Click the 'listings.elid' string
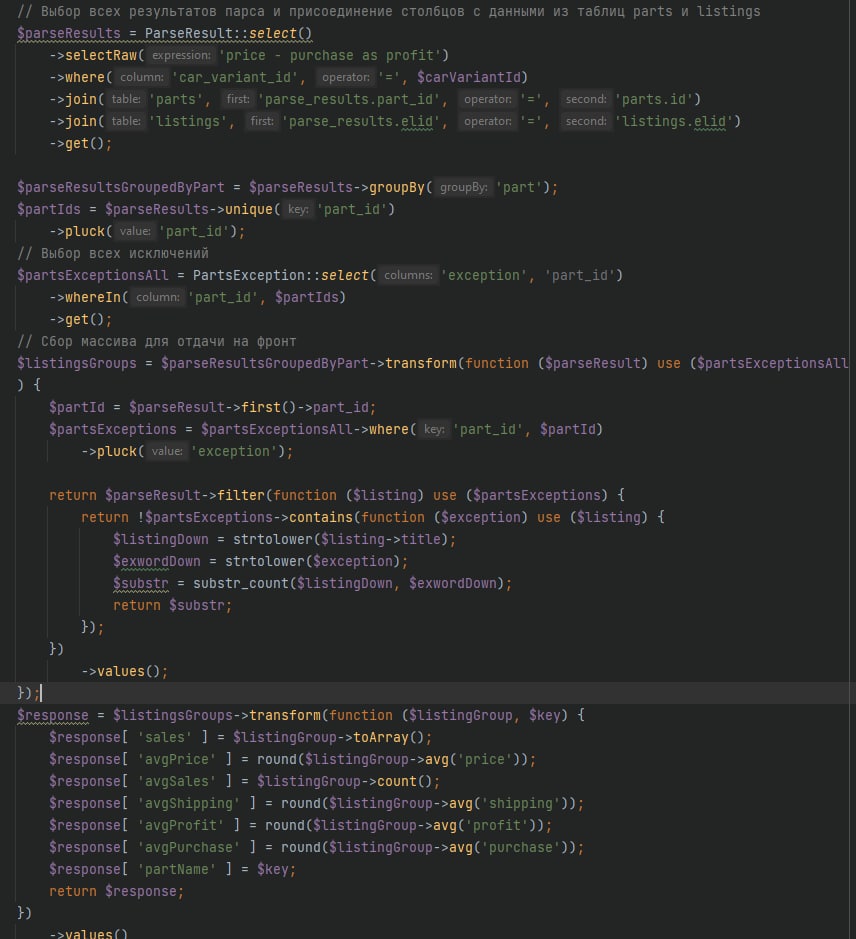This screenshot has height=939, width=856. (674, 122)
